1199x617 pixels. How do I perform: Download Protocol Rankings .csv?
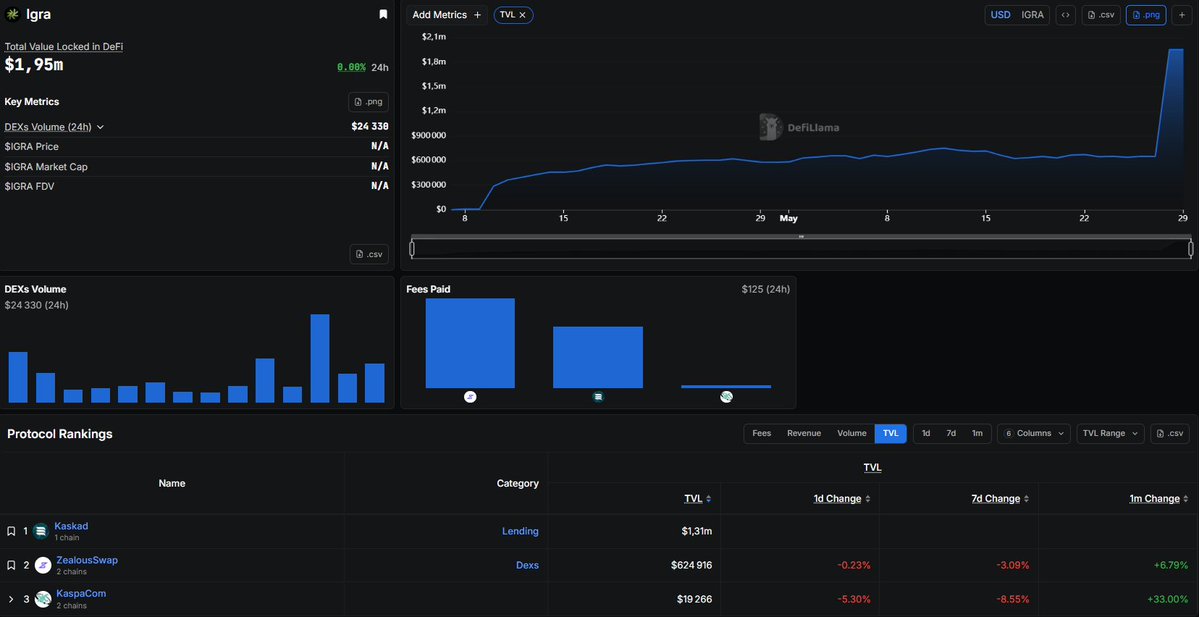(x=1170, y=434)
